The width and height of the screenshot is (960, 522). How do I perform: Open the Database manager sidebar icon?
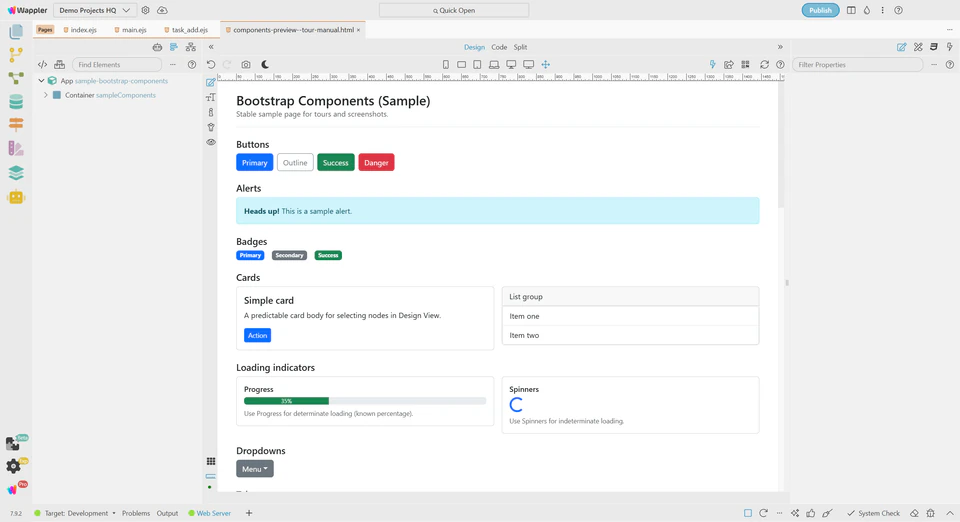(x=16, y=102)
